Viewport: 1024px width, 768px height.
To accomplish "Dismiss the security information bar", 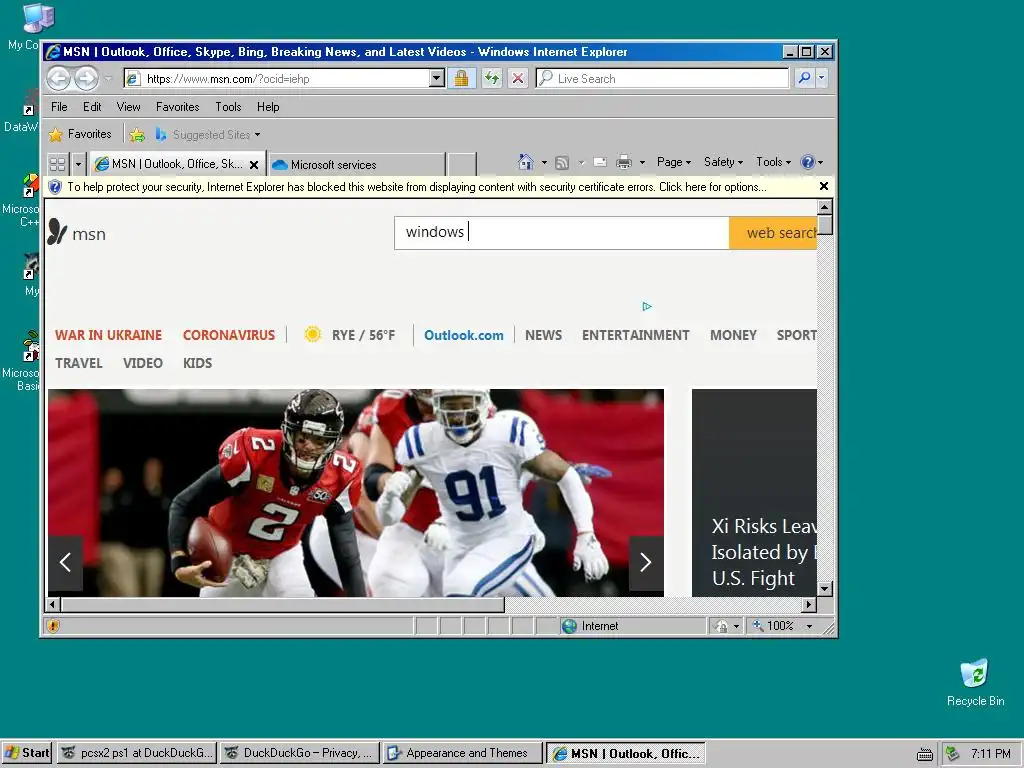I will tap(824, 187).
